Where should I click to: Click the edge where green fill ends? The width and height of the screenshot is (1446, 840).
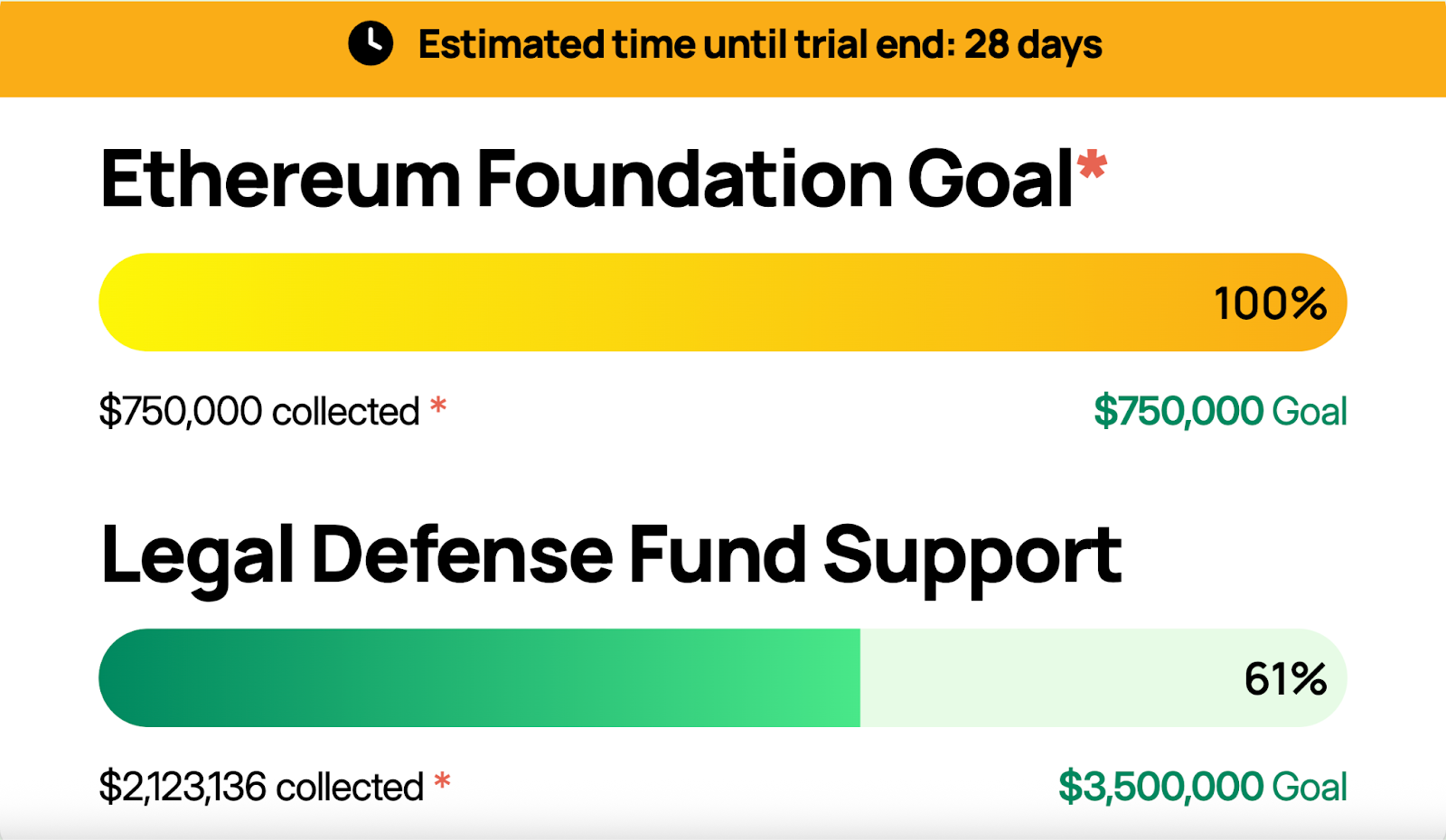click(x=860, y=677)
